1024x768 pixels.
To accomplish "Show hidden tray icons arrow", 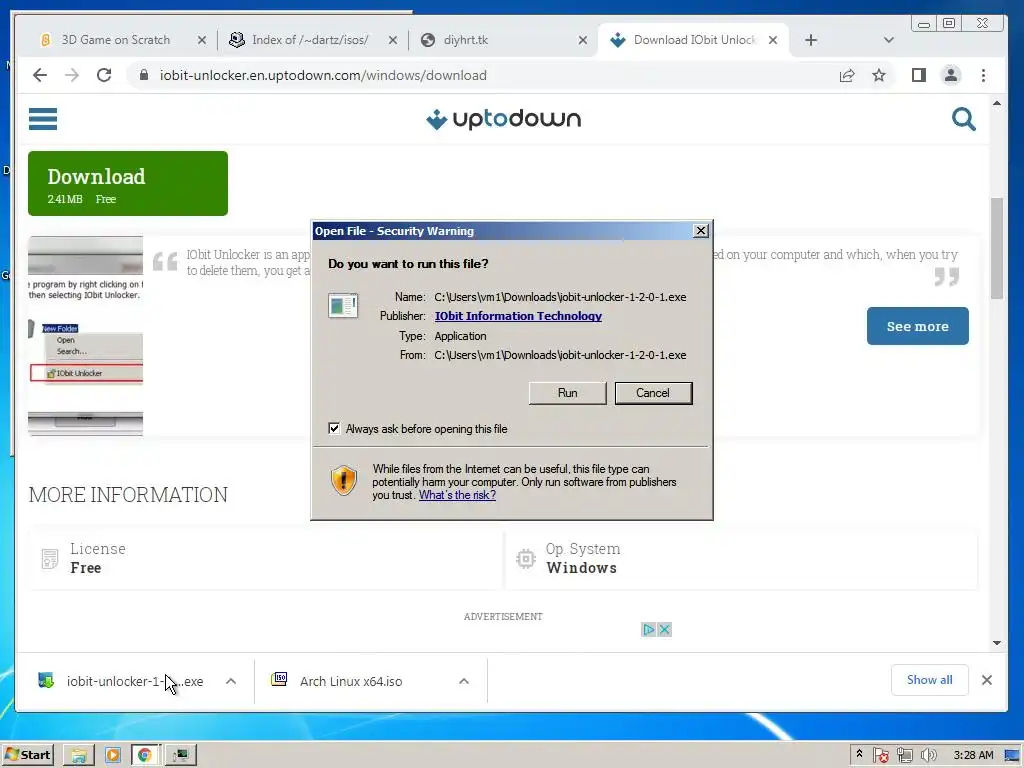I will (x=859, y=754).
